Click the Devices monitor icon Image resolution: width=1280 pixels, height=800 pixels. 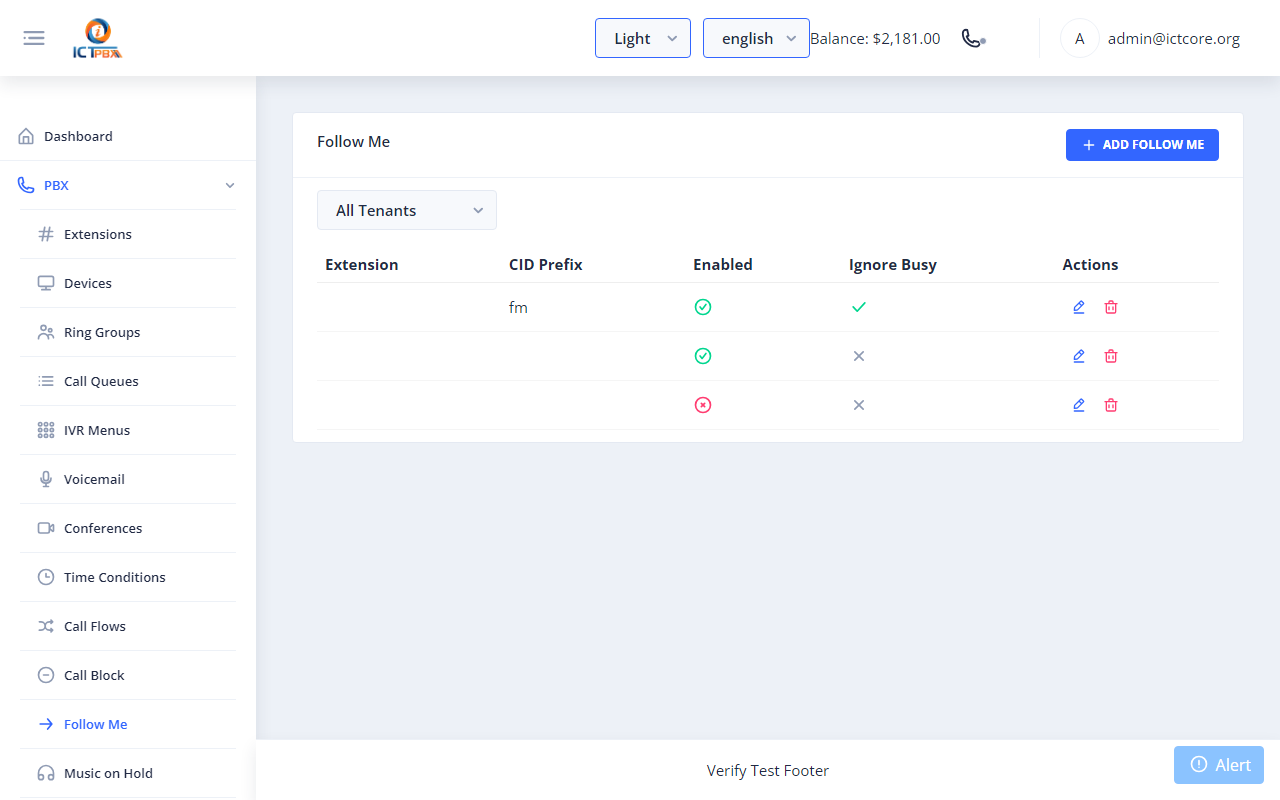(x=46, y=283)
